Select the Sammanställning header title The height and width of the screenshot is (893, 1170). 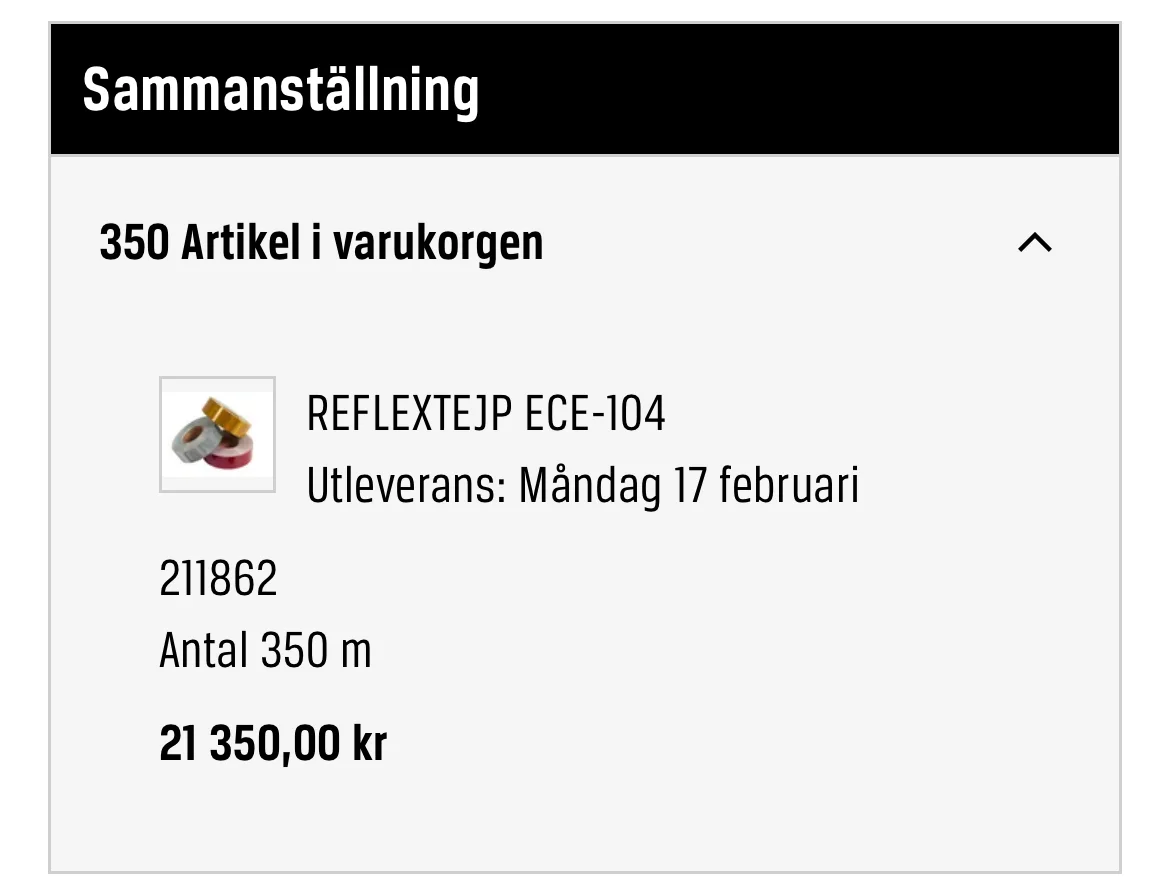click(x=280, y=91)
